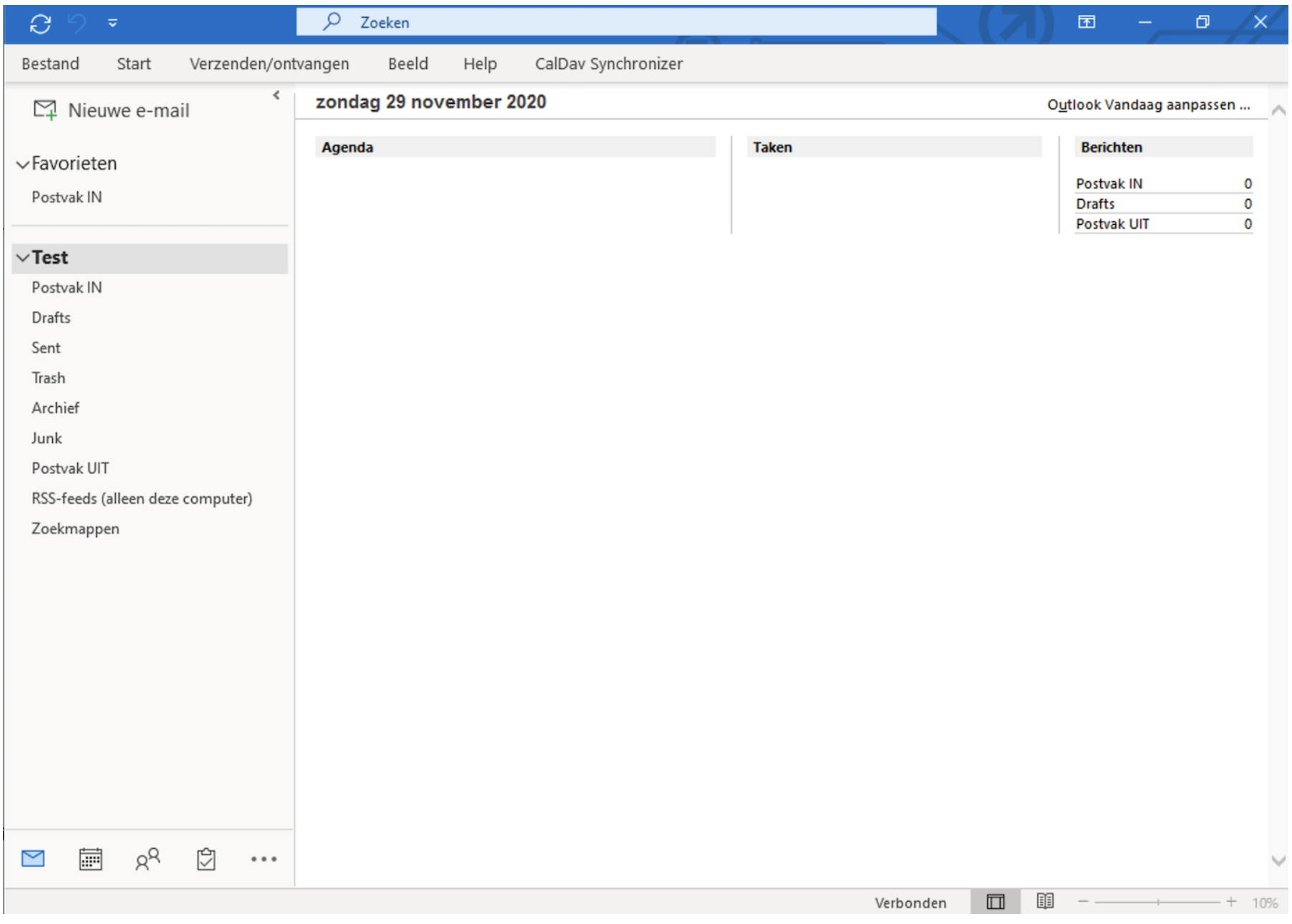Open Outlook Vandaag aanpassen settings
1292x924 pixels.
(x=1149, y=105)
